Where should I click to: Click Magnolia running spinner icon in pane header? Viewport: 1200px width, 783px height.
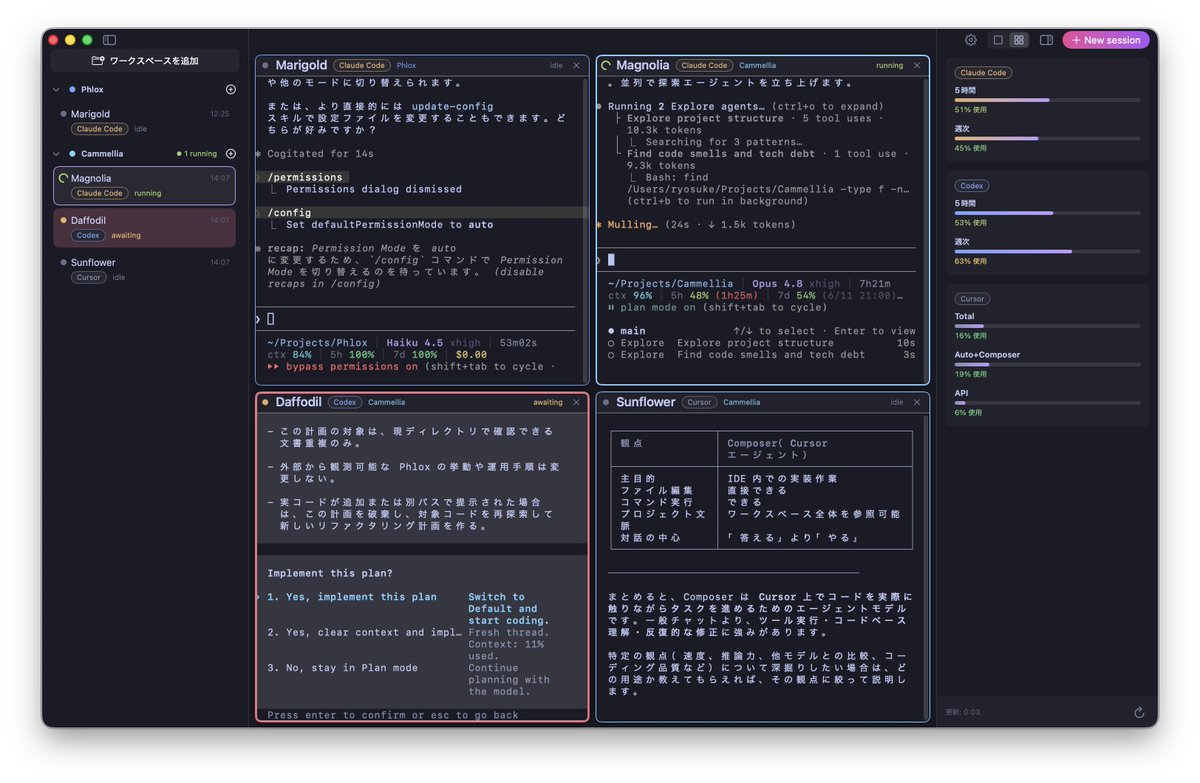[606, 66]
